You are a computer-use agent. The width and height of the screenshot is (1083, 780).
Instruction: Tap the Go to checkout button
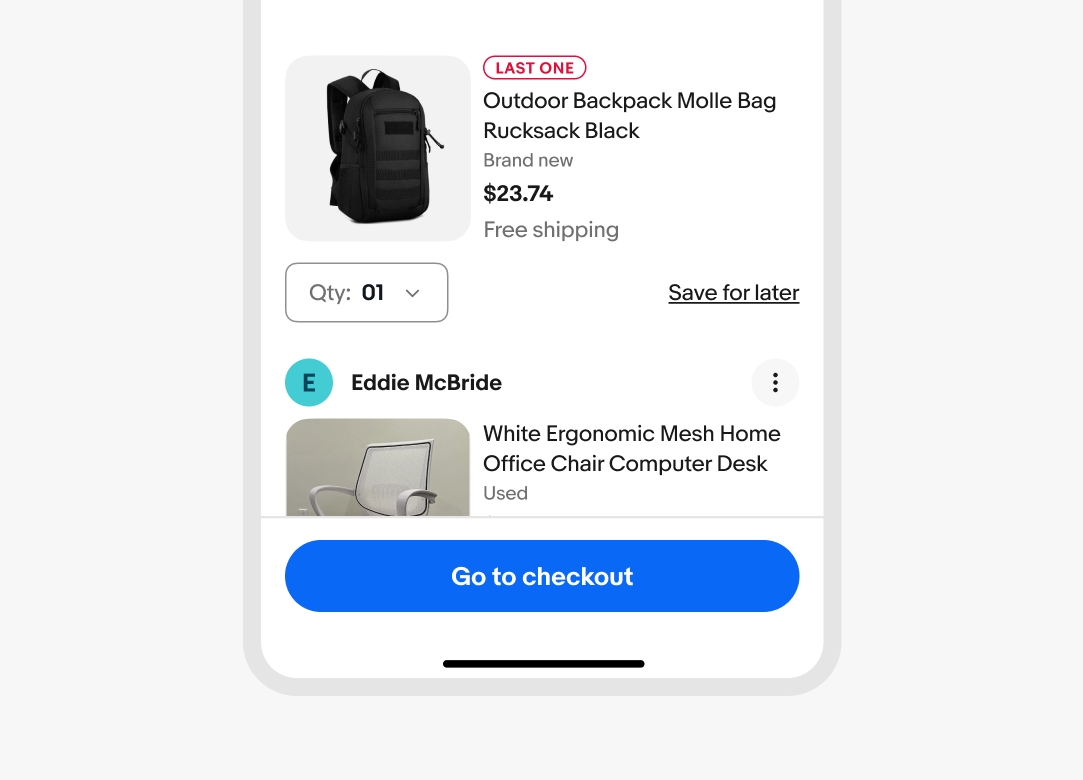[542, 576]
